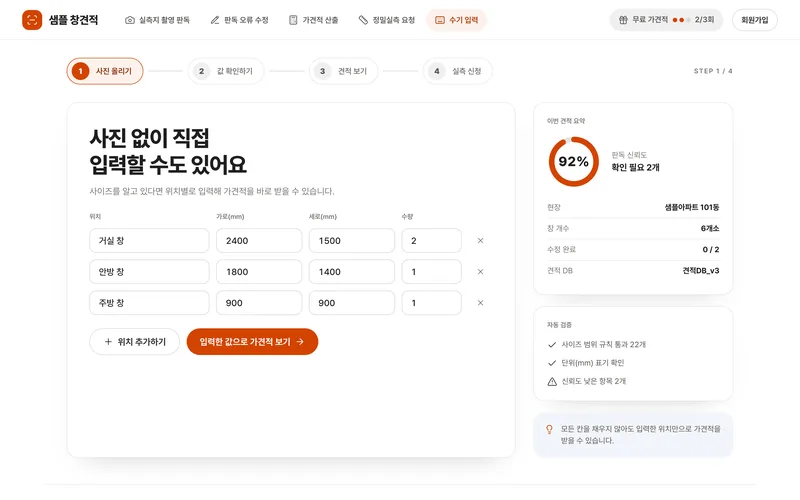800x500 pixels.
Task: Click the quantity field in 안방 창 row
Action: [432, 272]
